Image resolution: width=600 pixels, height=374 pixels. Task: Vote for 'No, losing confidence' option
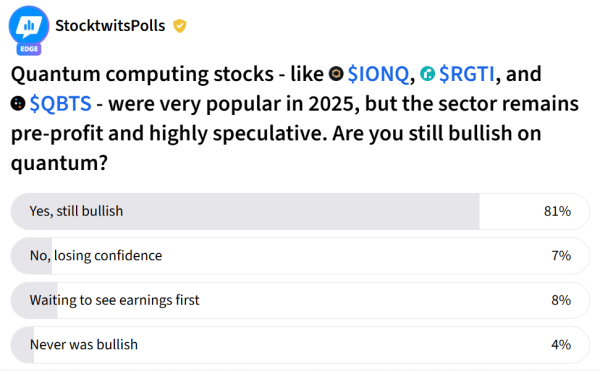(x=300, y=256)
